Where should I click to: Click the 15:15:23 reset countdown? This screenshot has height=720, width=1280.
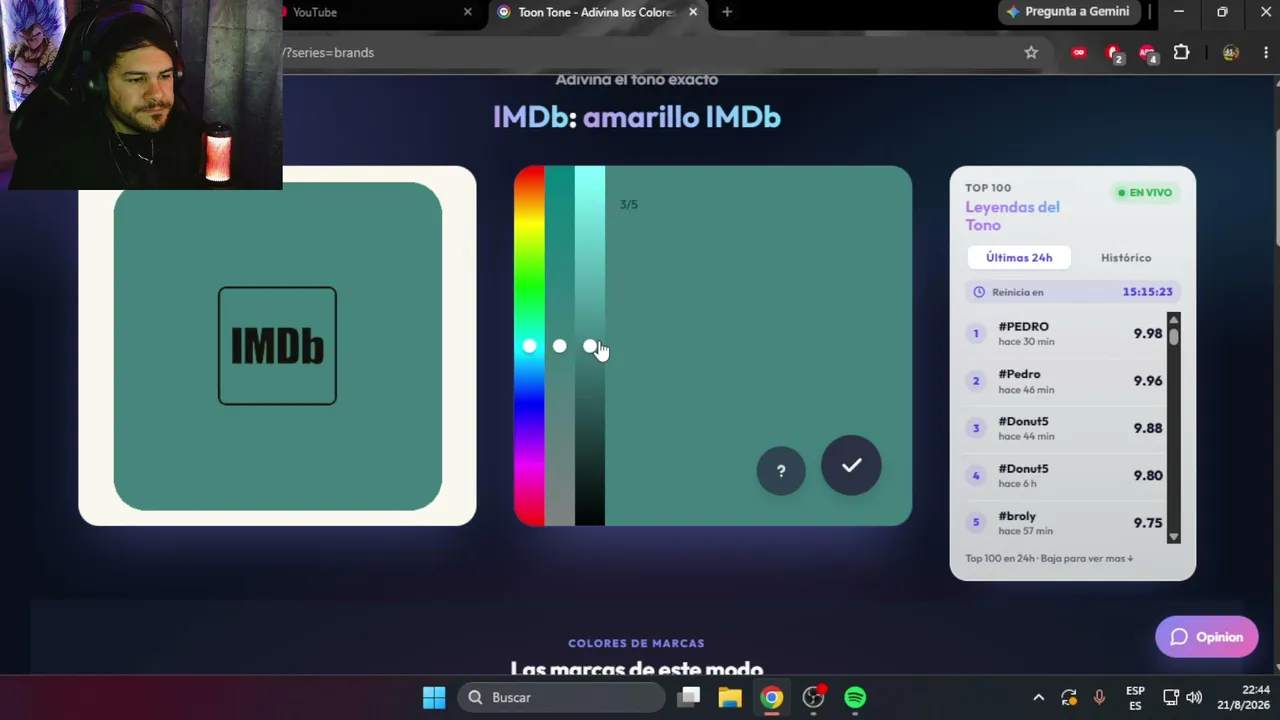click(1147, 292)
